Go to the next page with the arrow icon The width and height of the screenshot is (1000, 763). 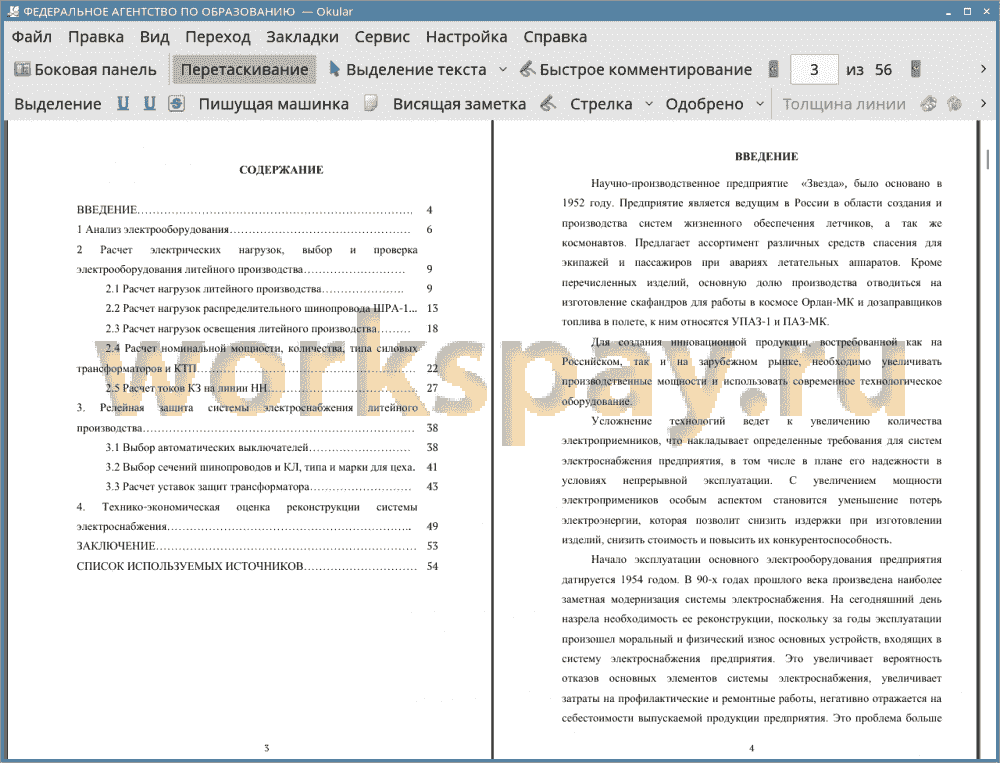click(x=916, y=70)
